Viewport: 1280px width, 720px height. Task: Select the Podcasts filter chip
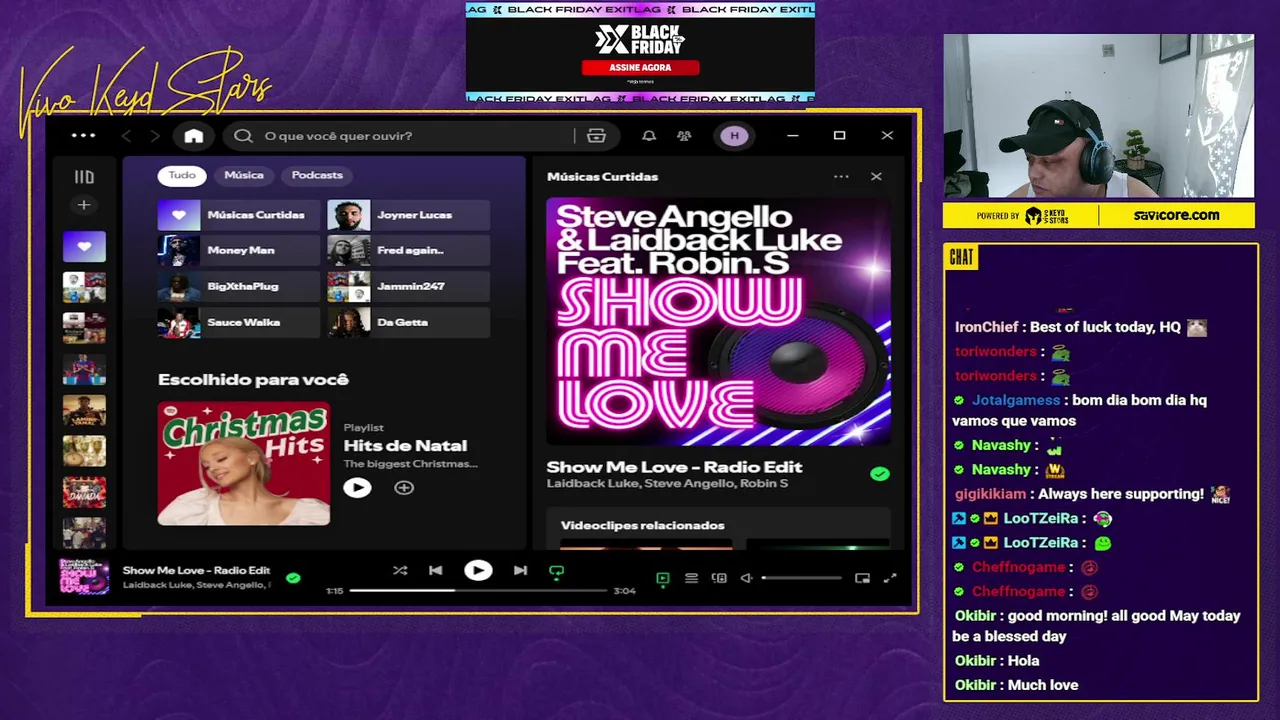point(317,176)
